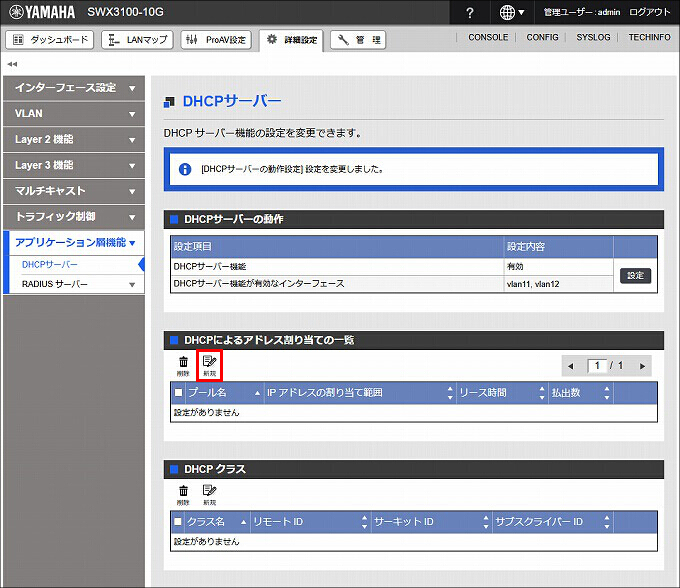This screenshot has width=680, height=588.
Task: Expand the インターフェース設定 menu
Action: point(74,88)
